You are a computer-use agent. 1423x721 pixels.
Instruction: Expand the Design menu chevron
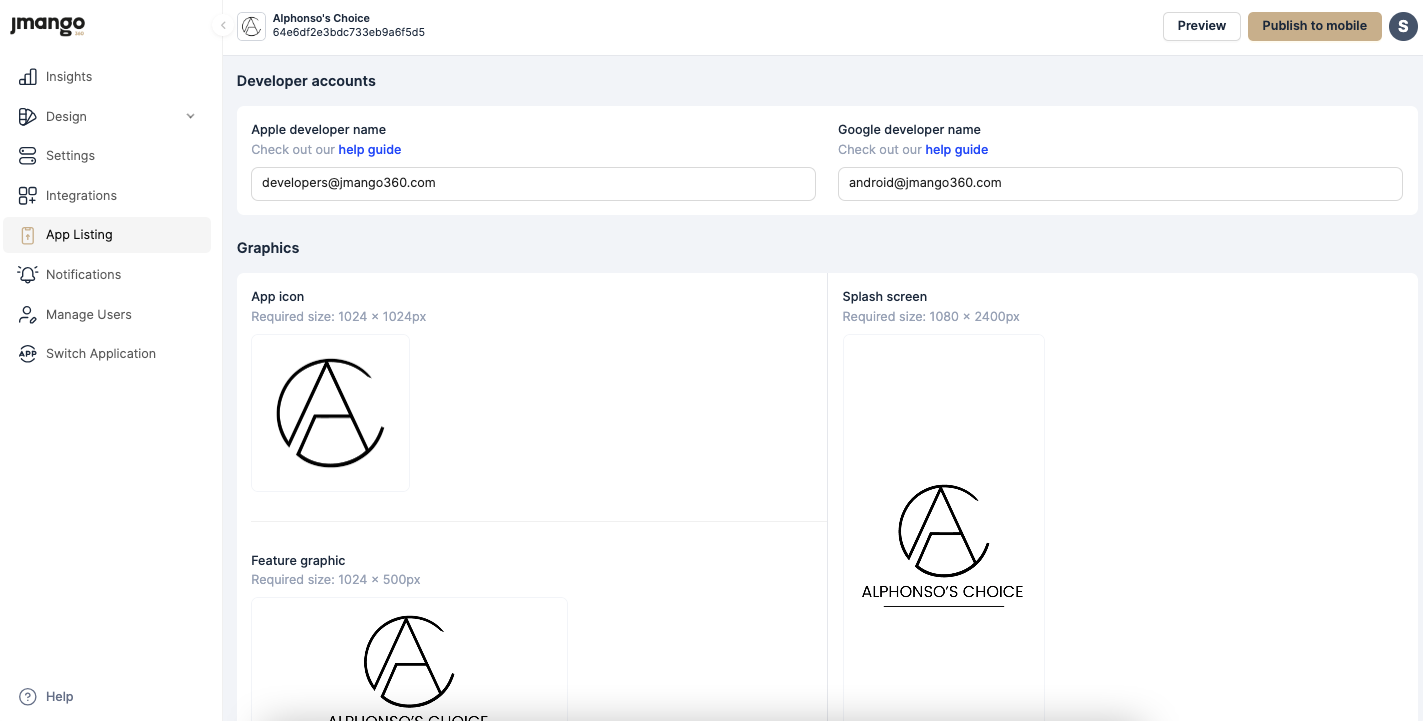tap(190, 117)
